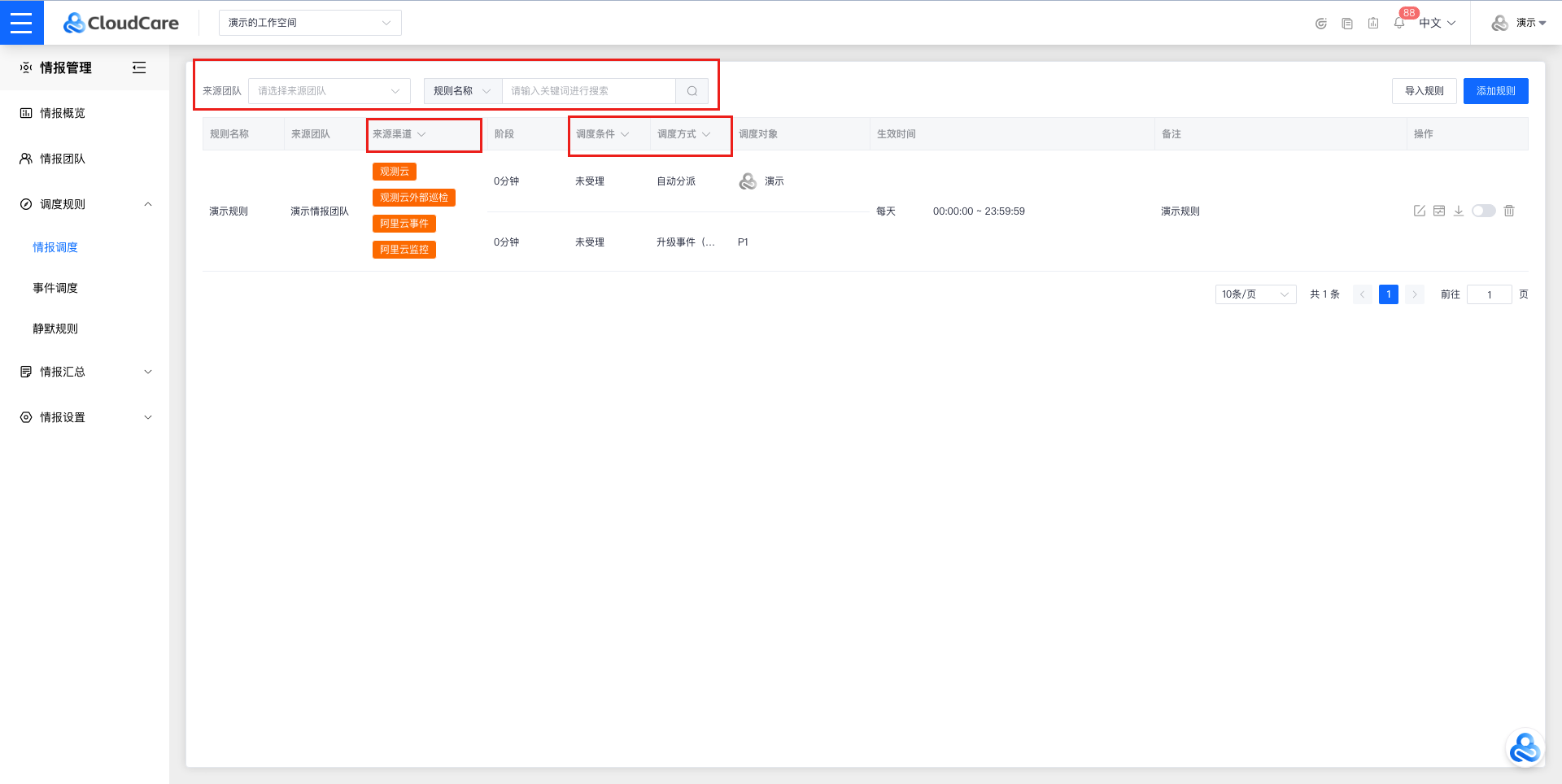Click the 导入规则 button
1562x784 pixels.
tap(1424, 91)
